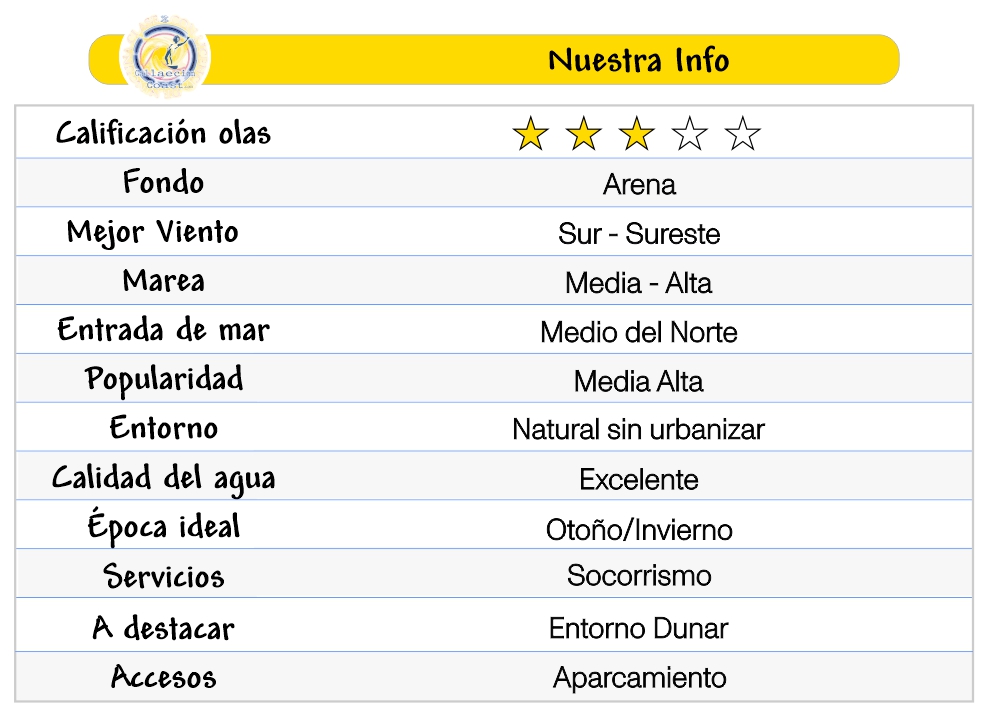Select the Arena value for Fondo

tap(639, 185)
